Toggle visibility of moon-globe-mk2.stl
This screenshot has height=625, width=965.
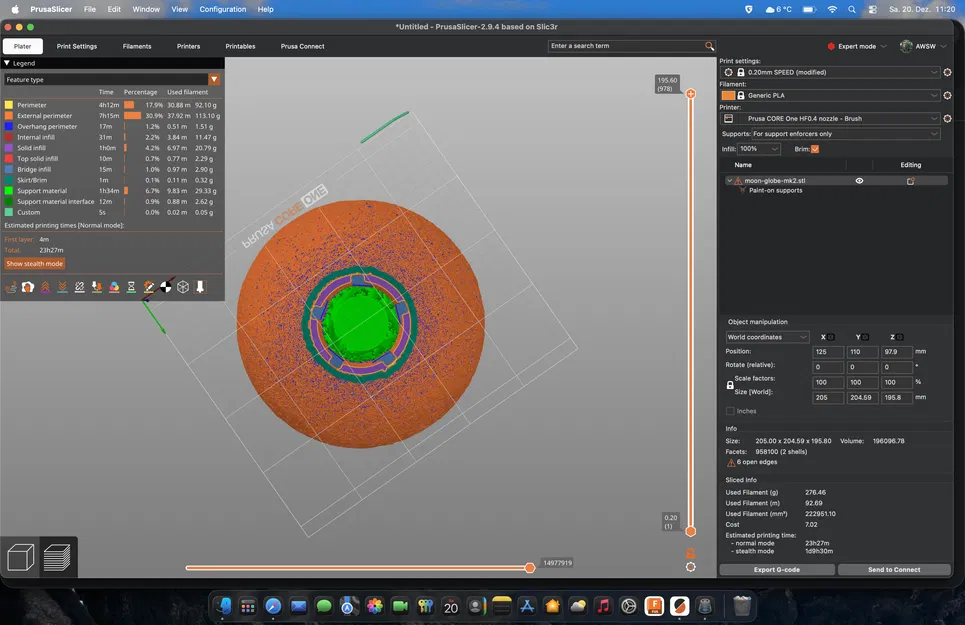pos(858,180)
